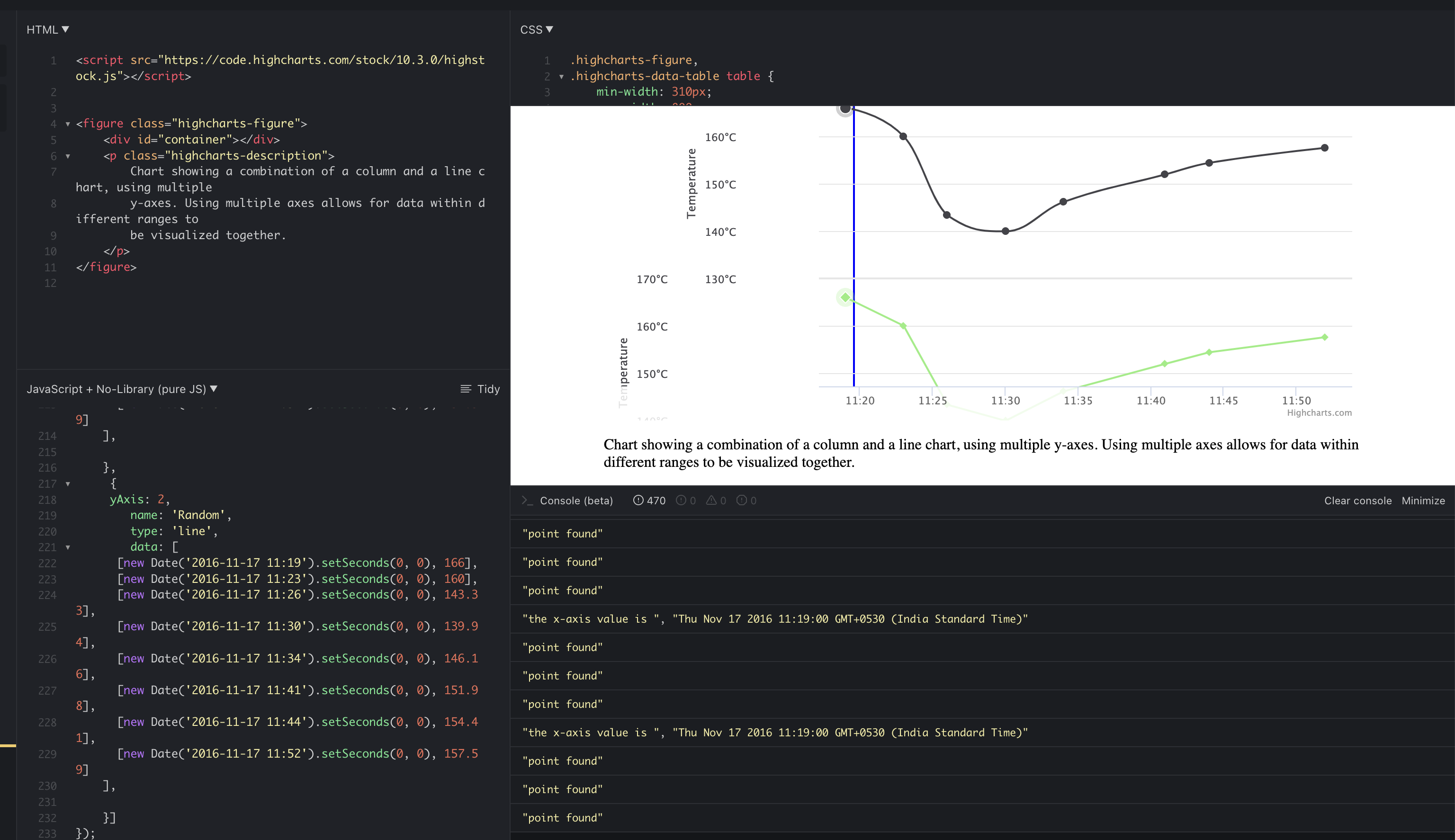1455x840 pixels.
Task: Click Clear console
Action: 1358,501
